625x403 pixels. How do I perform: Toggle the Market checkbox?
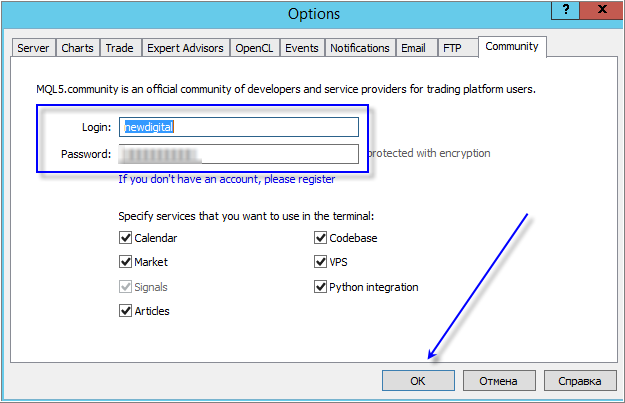click(125, 262)
